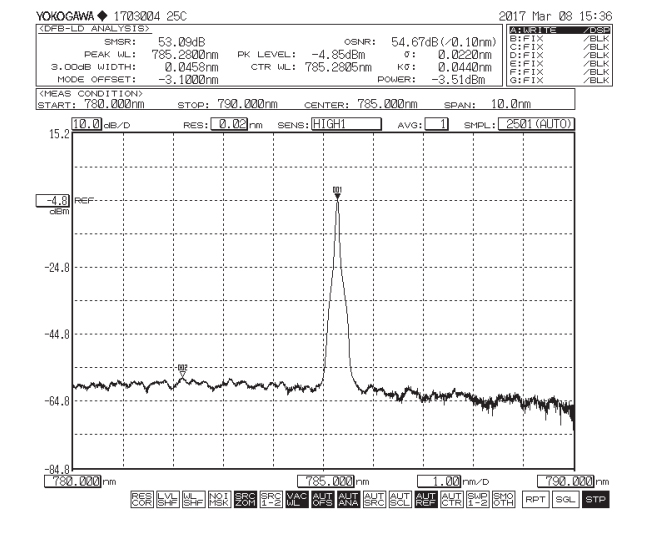
Task: Click the PEAK WL value 785.2800nm
Action: click(x=185, y=55)
